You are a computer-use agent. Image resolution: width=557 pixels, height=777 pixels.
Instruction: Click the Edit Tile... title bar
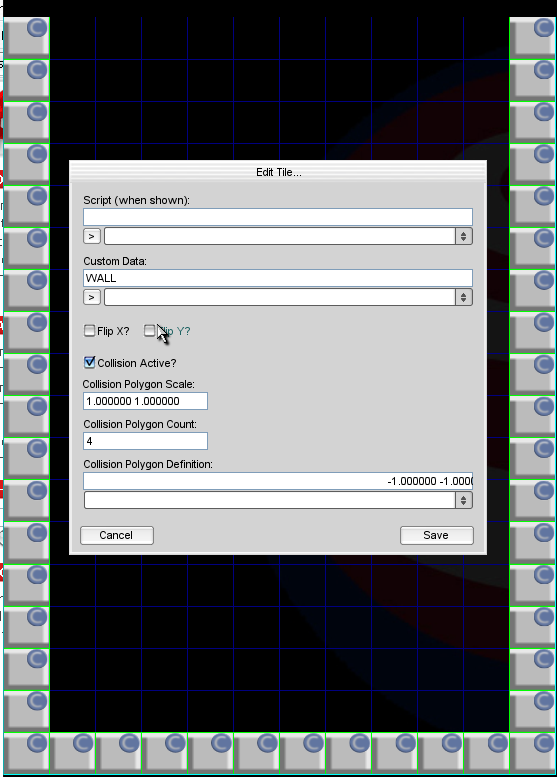point(278,172)
